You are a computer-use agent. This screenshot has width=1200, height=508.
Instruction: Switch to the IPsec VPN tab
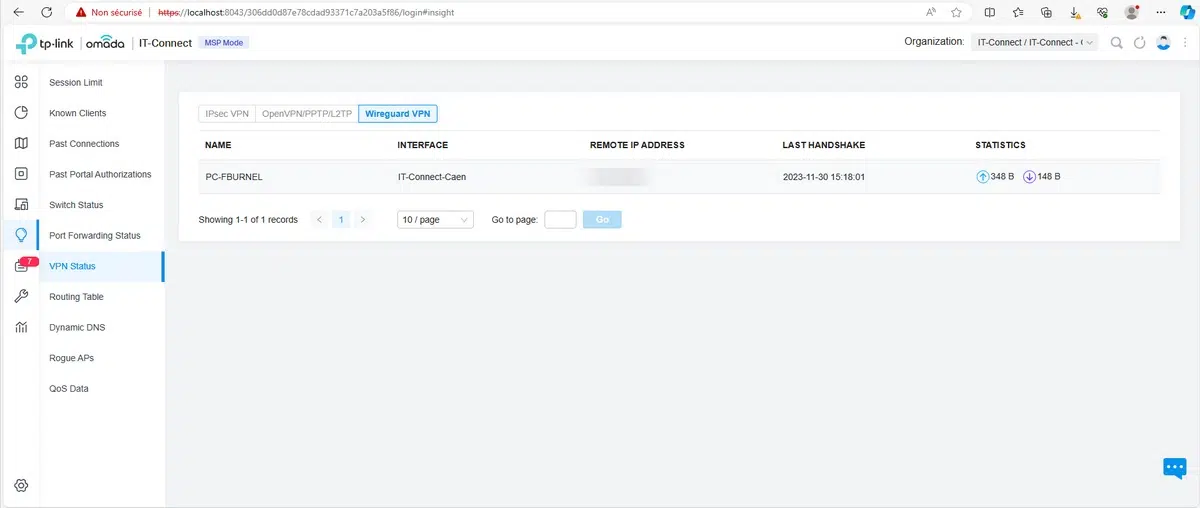(227, 114)
